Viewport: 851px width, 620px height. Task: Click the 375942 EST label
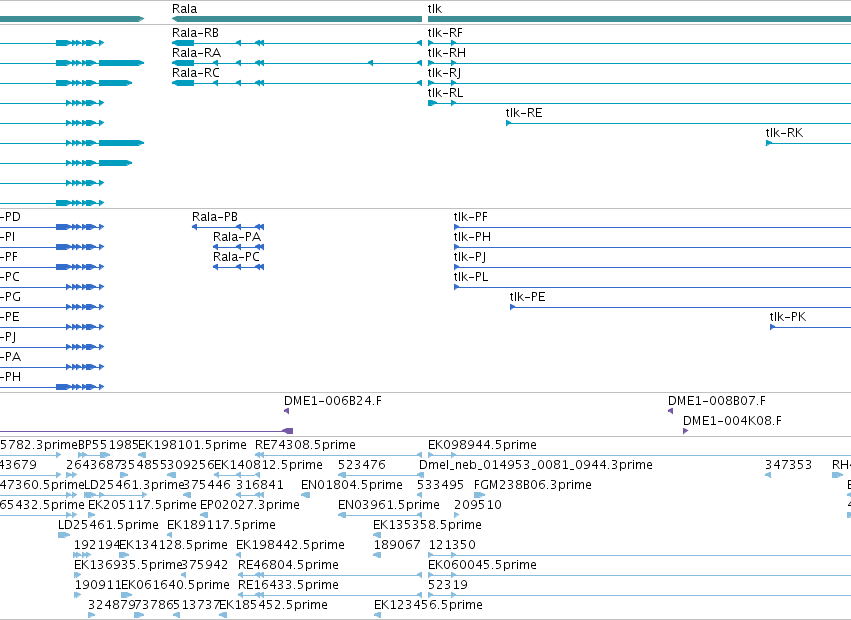[205, 566]
